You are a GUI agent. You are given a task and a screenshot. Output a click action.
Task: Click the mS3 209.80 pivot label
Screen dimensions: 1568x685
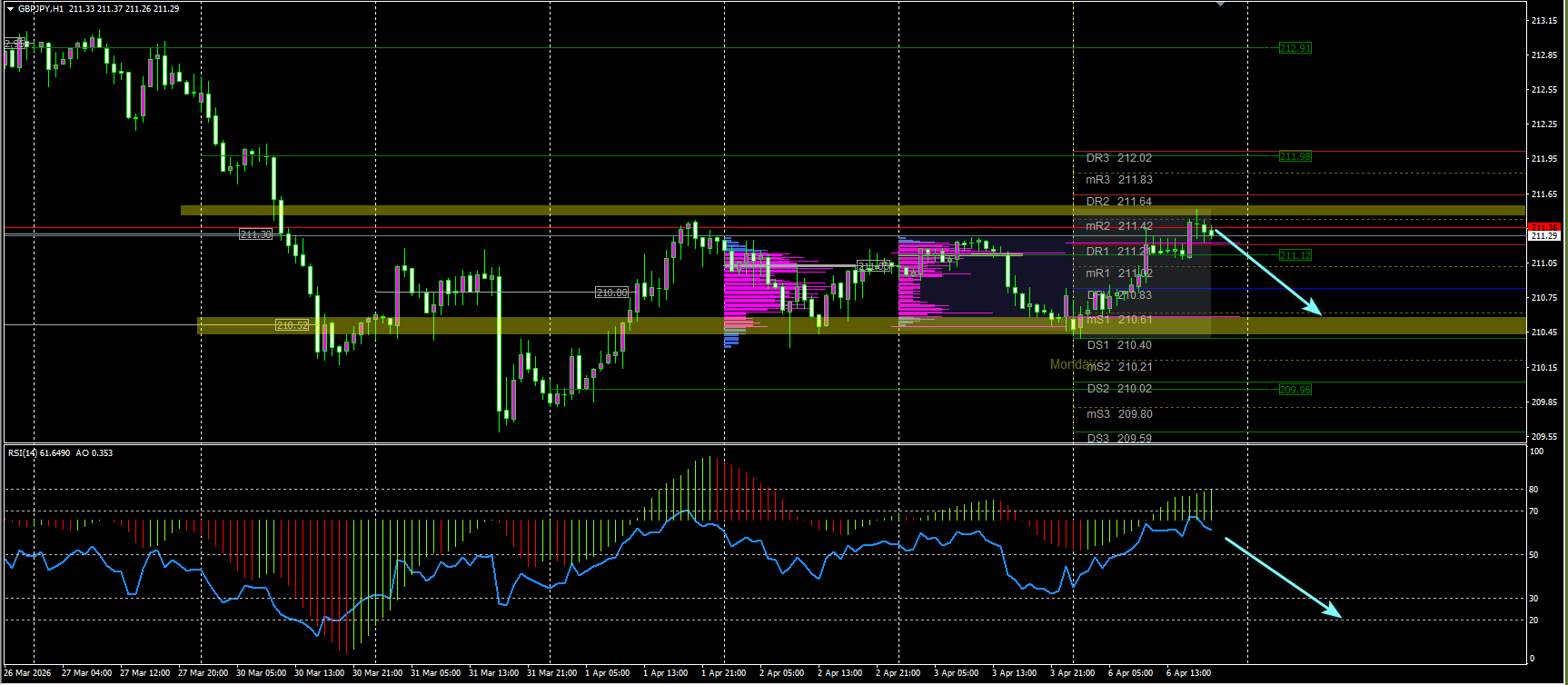(1119, 414)
